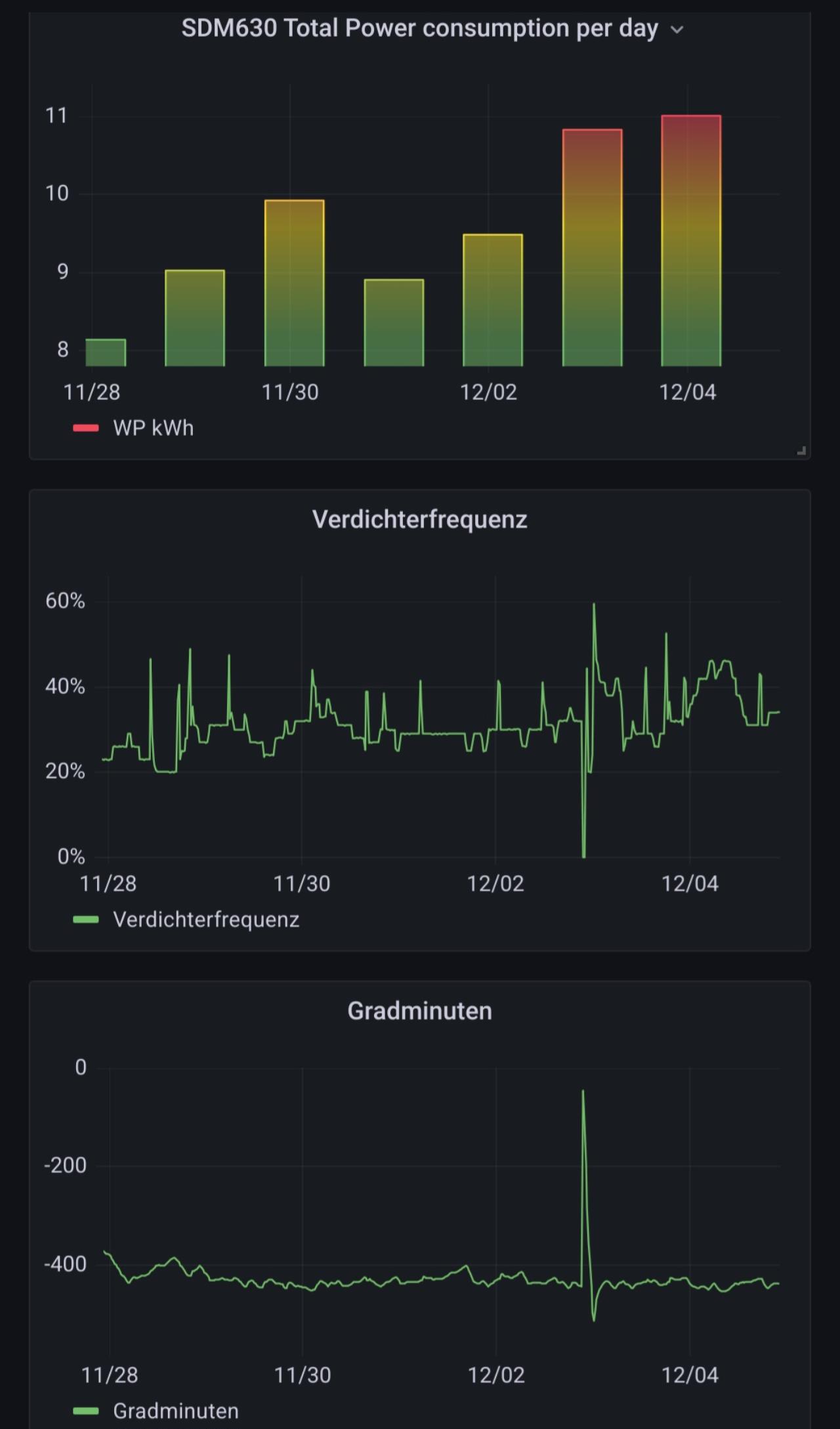Select the bar above the 12/02 label

[x=493, y=300]
